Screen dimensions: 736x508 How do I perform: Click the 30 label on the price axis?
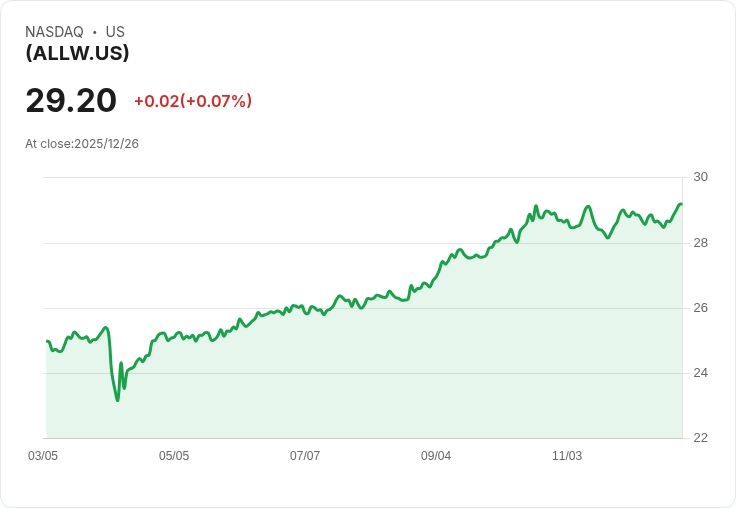point(700,177)
